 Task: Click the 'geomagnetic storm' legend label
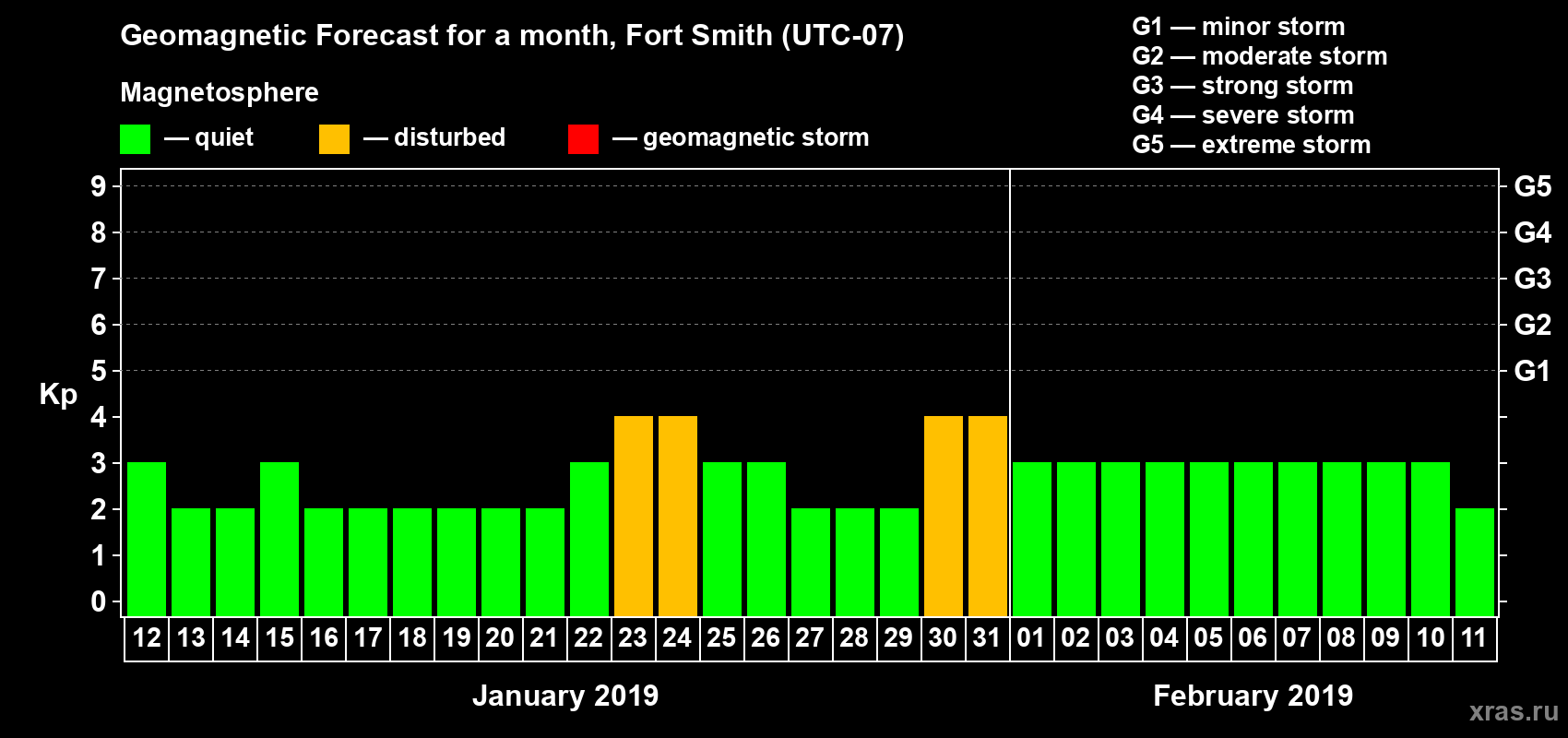click(x=755, y=138)
